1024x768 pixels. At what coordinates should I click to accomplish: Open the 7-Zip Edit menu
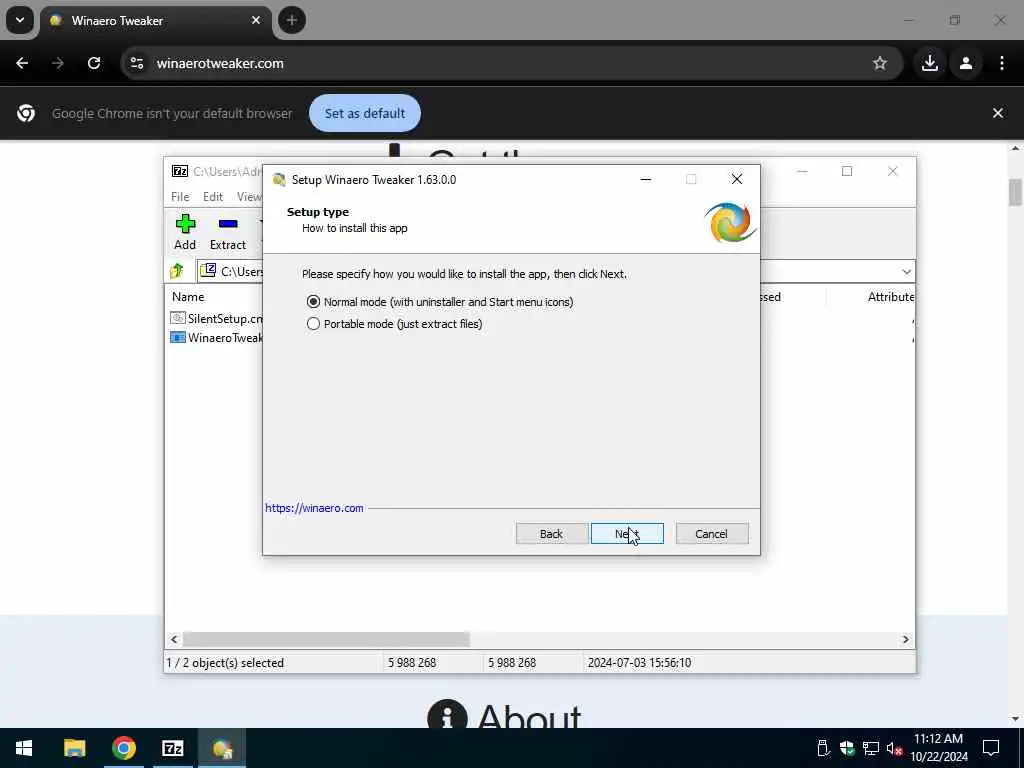213,197
